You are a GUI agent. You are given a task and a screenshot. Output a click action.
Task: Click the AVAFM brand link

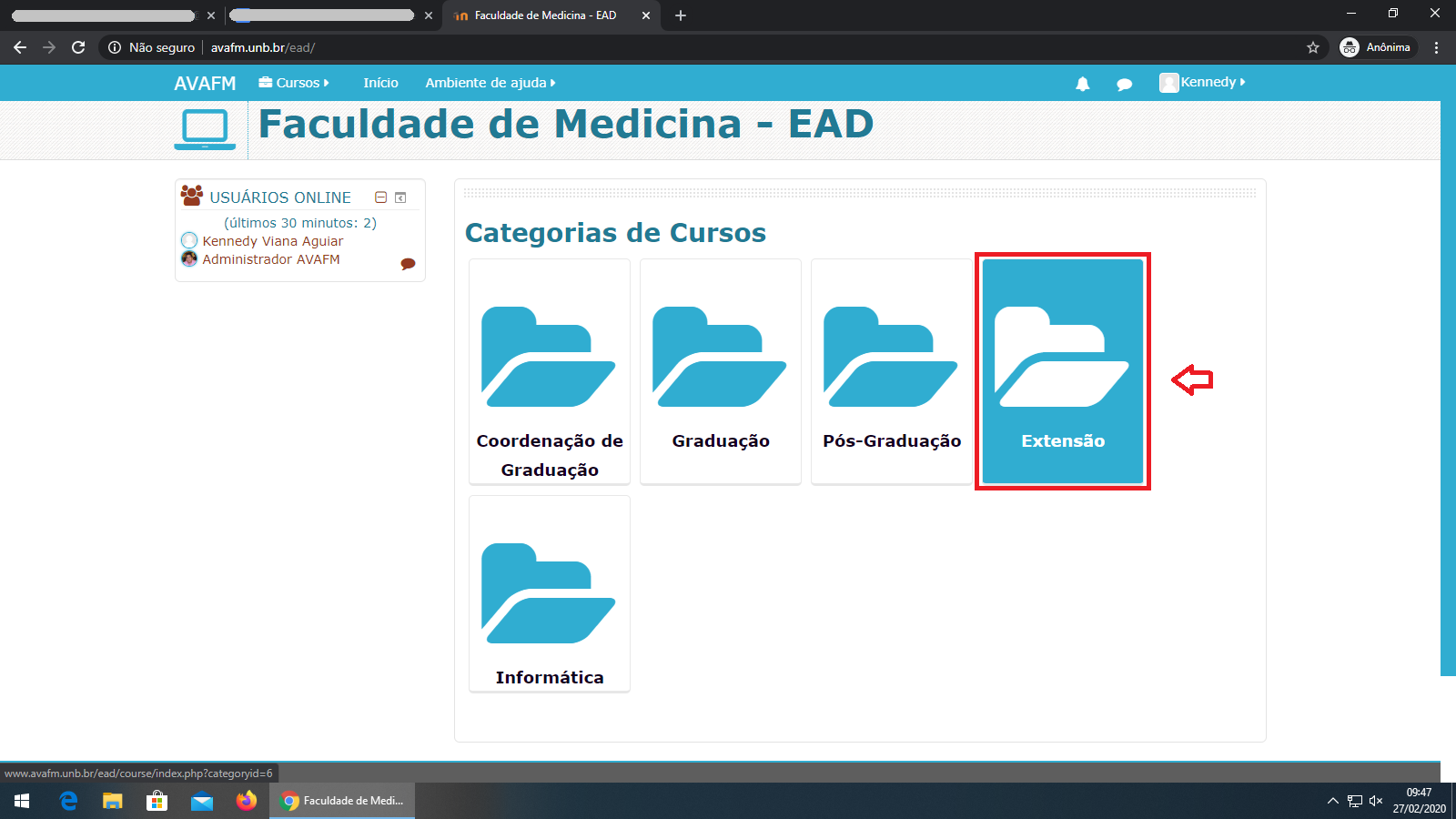[205, 84]
